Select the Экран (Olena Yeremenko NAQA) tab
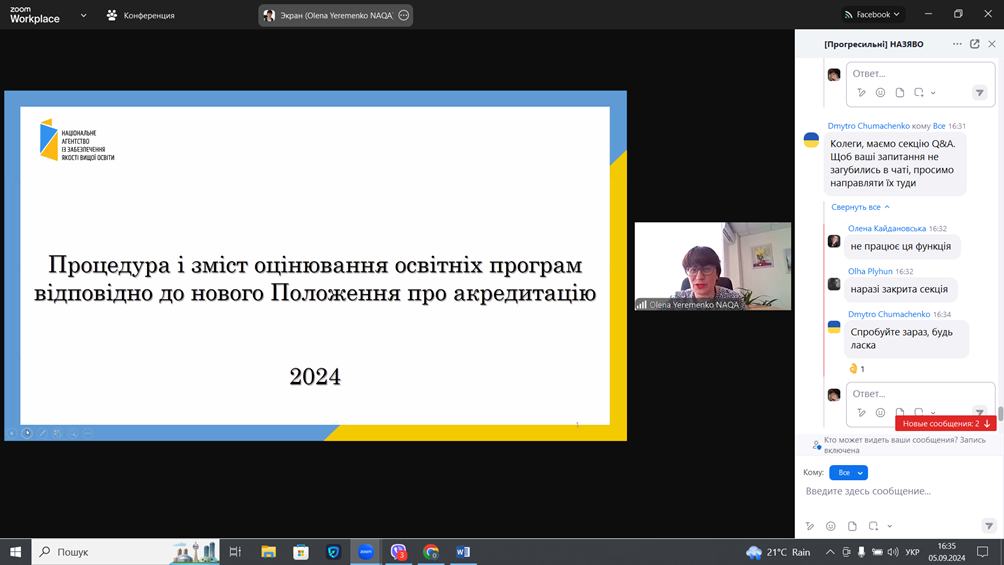1004x565 pixels. click(x=330, y=15)
